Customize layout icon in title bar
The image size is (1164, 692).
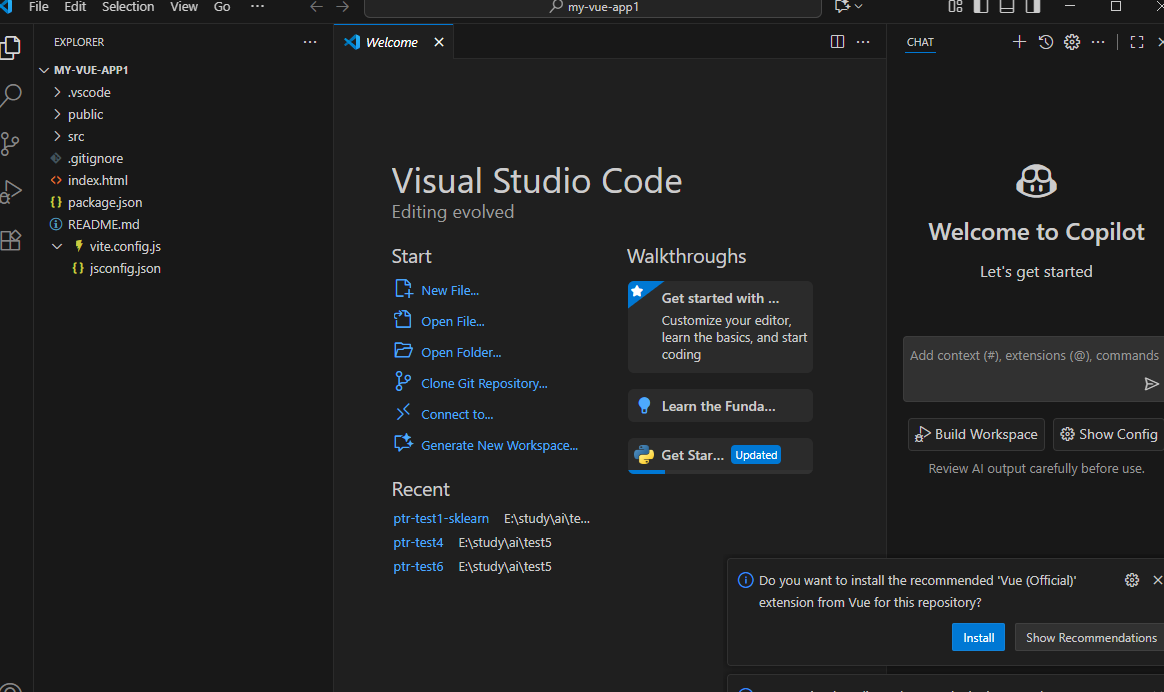click(955, 7)
